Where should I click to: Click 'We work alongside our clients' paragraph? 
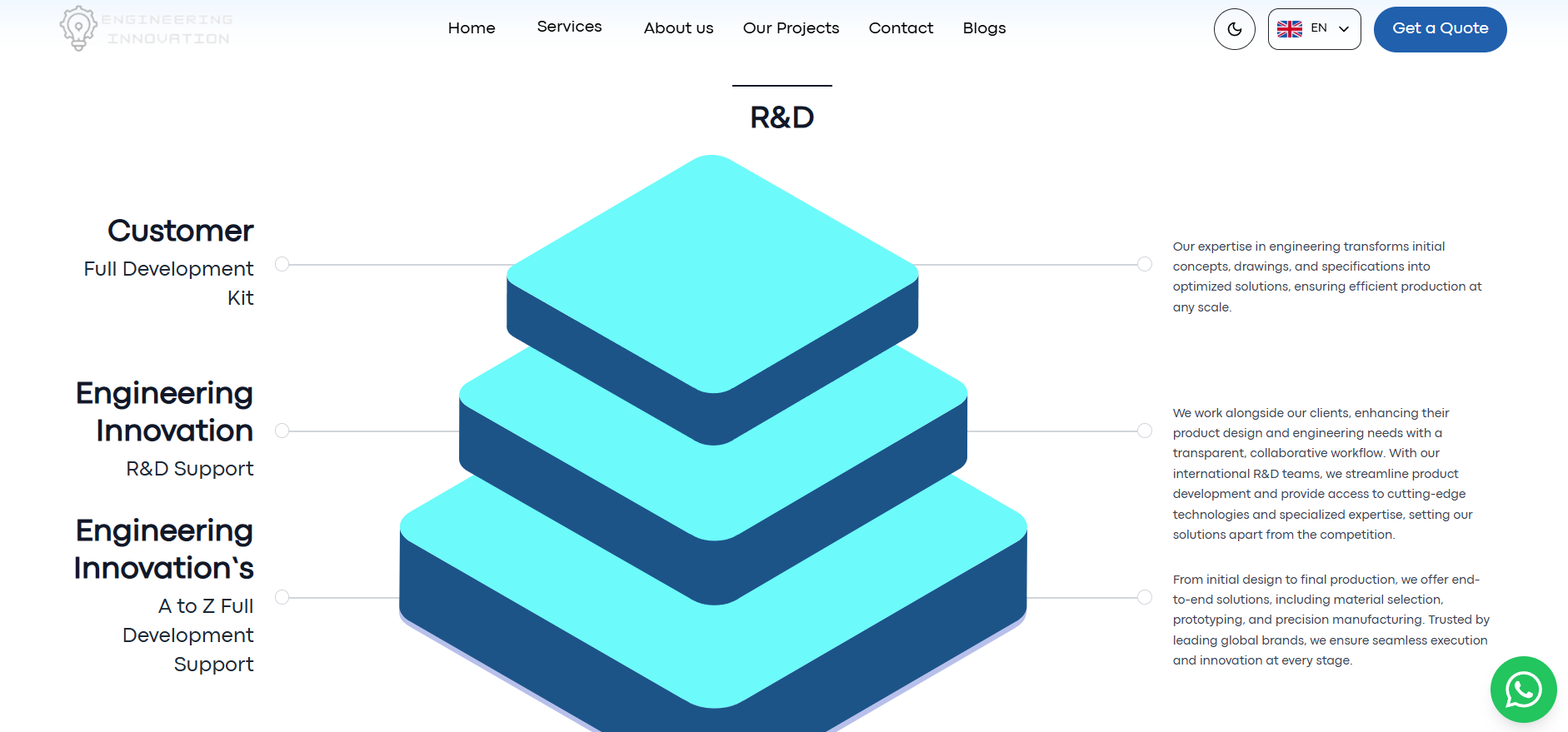pos(1323,474)
